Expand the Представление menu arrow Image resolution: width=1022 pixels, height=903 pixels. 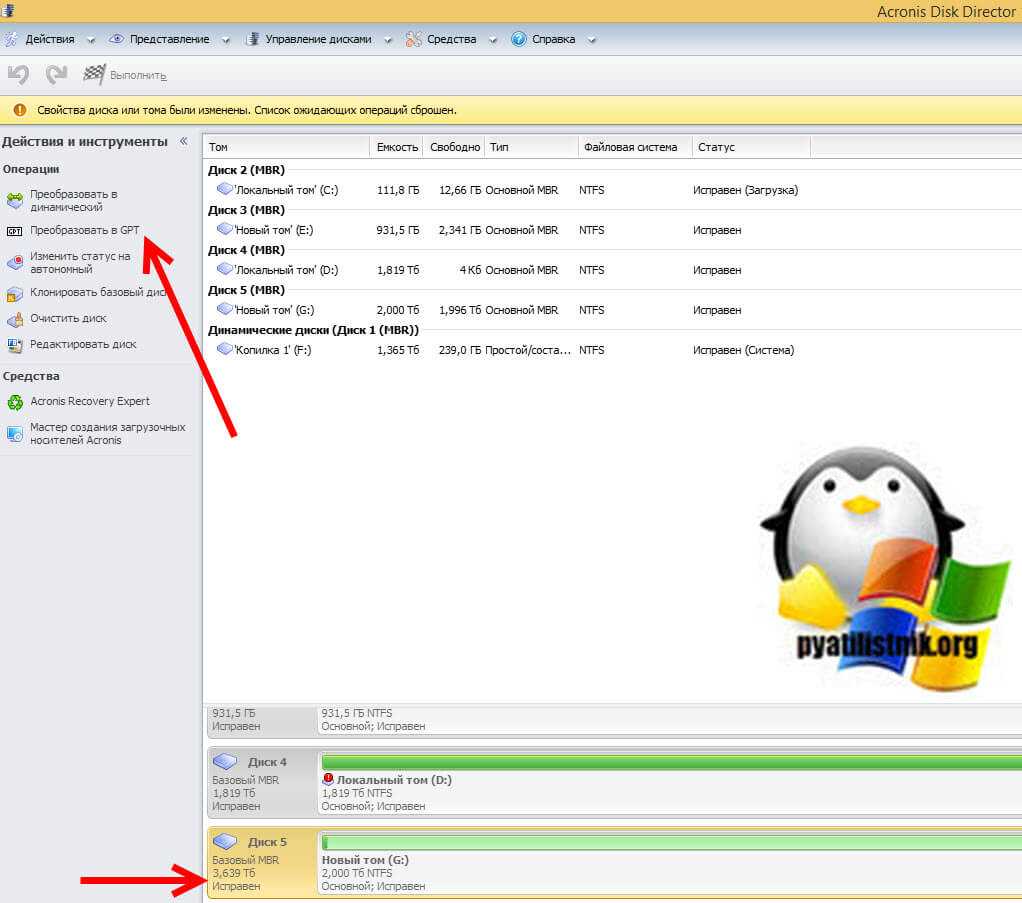225,40
